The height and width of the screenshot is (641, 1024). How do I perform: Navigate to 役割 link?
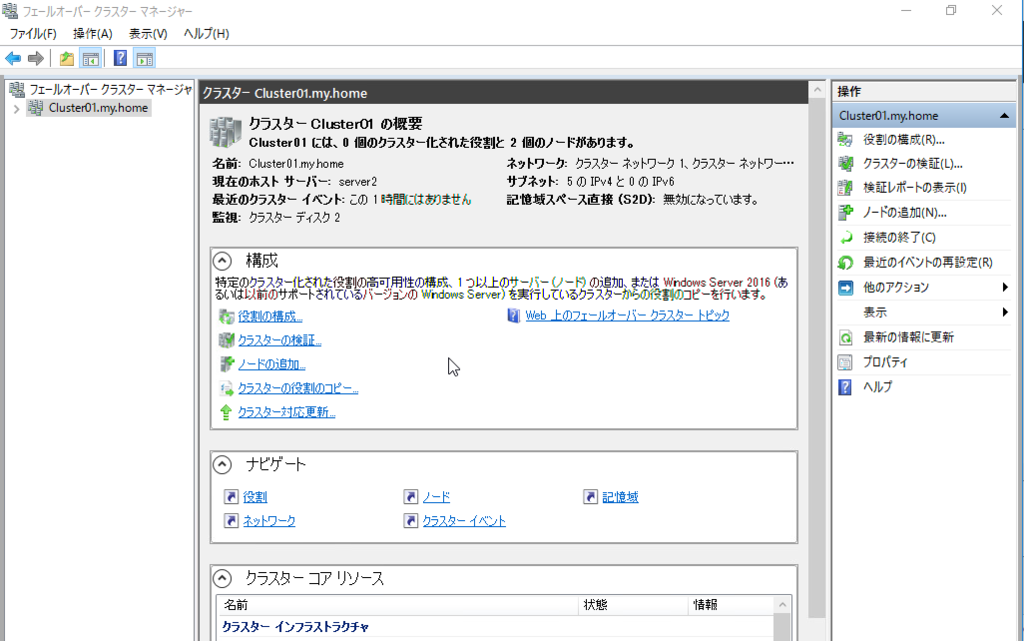pos(255,497)
